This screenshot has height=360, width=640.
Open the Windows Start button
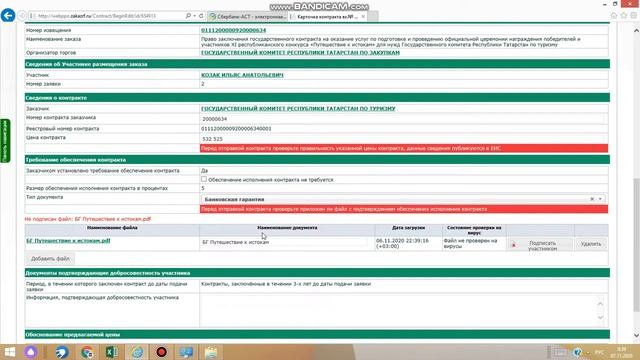point(9,352)
